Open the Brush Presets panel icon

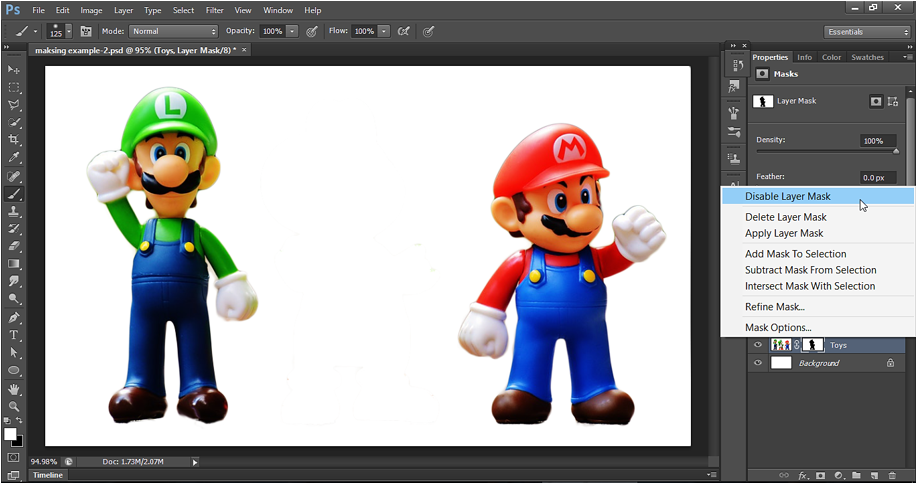click(x=734, y=132)
